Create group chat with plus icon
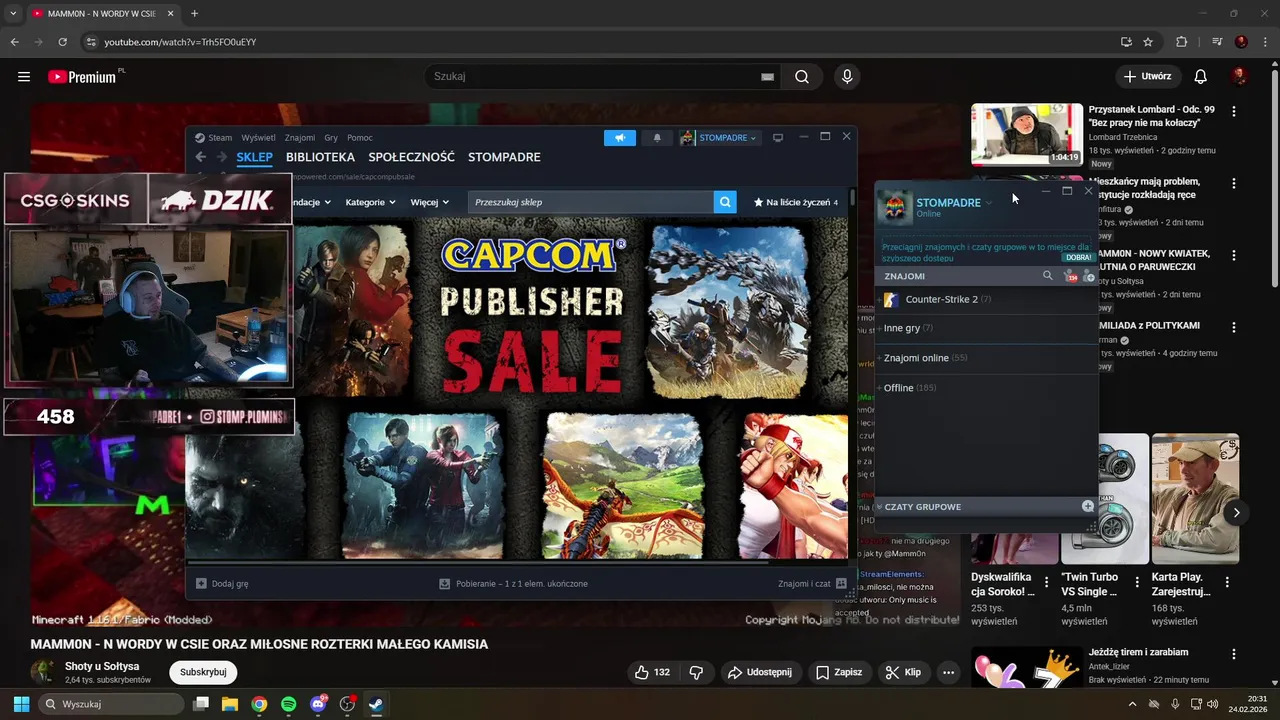 [x=1088, y=506]
